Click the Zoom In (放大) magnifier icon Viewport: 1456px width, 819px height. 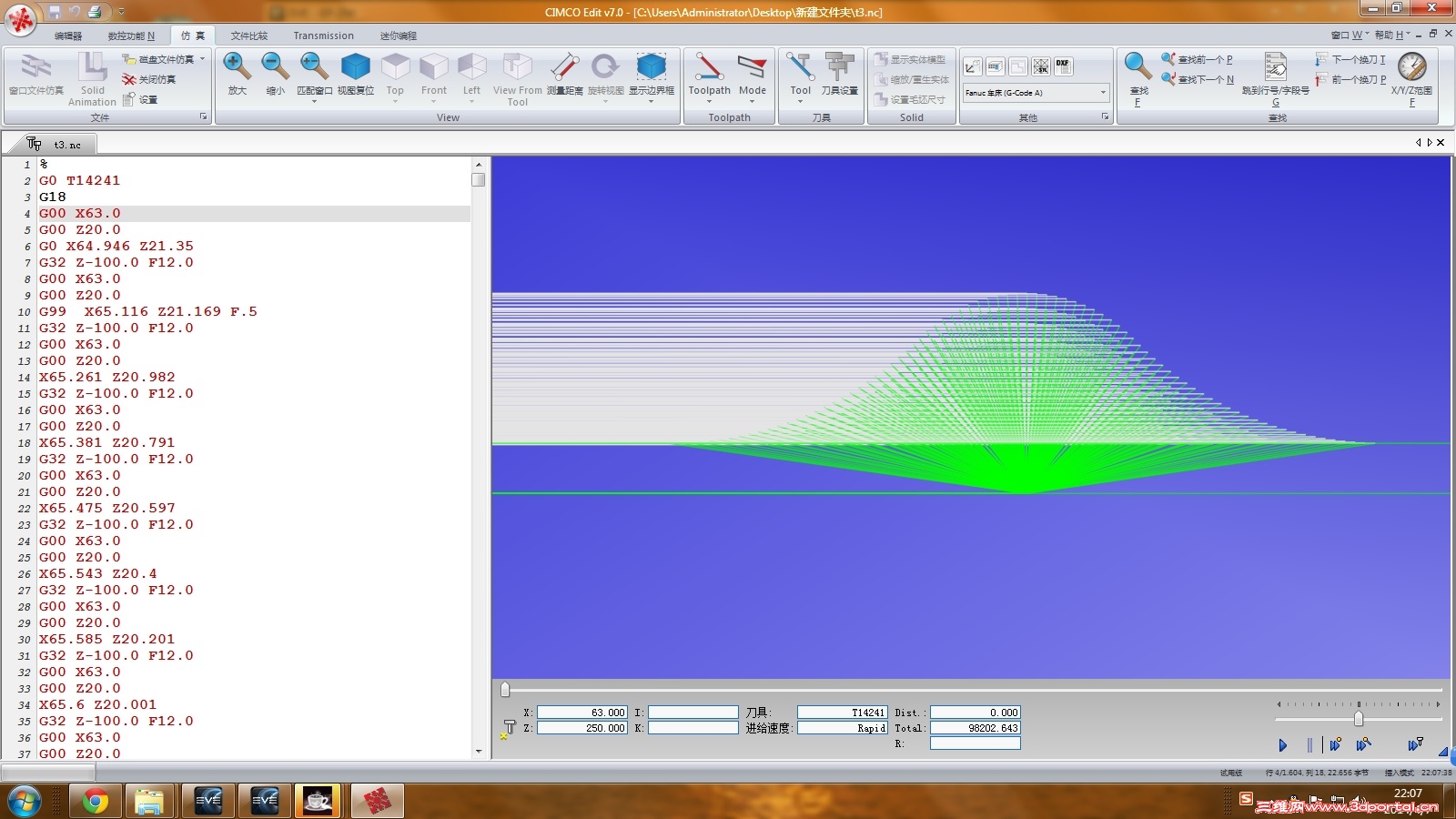click(x=237, y=66)
